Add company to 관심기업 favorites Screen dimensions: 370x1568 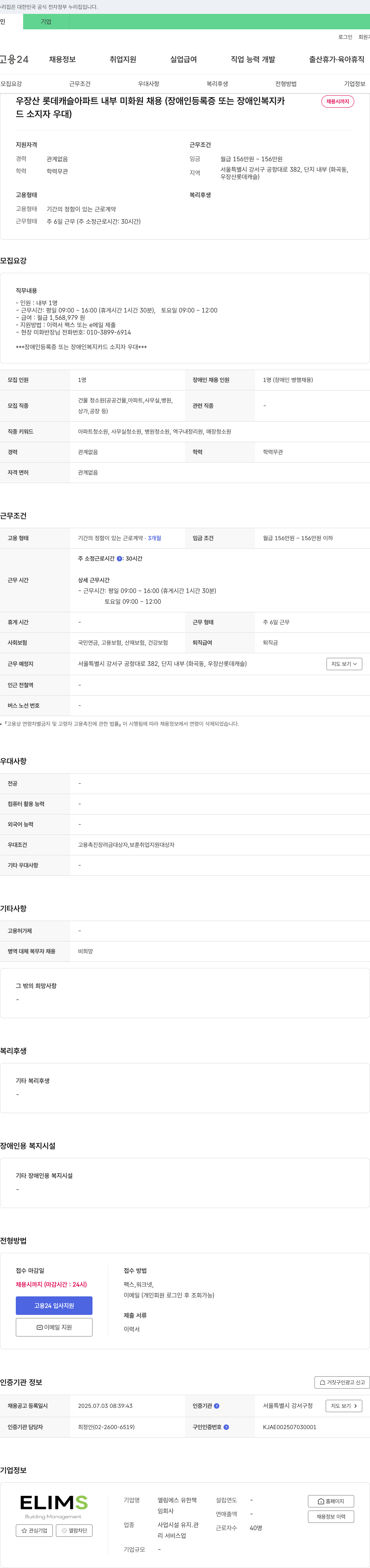click(x=34, y=1530)
